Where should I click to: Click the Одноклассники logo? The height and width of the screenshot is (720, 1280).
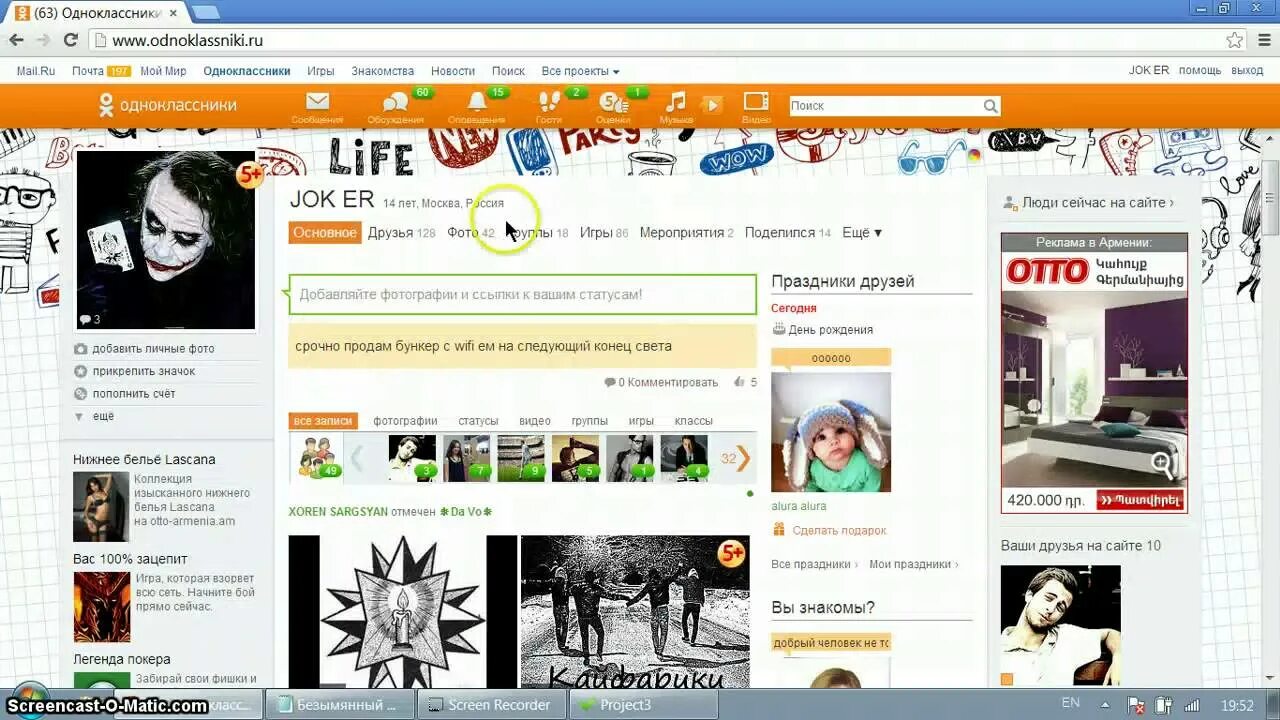tap(168, 105)
